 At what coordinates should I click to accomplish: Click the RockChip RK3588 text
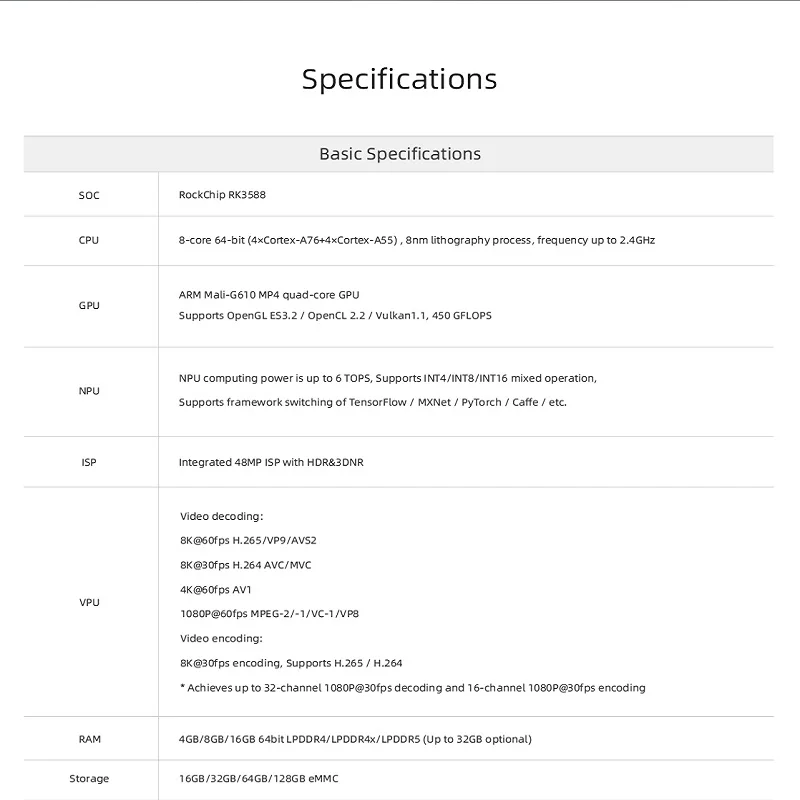click(222, 195)
